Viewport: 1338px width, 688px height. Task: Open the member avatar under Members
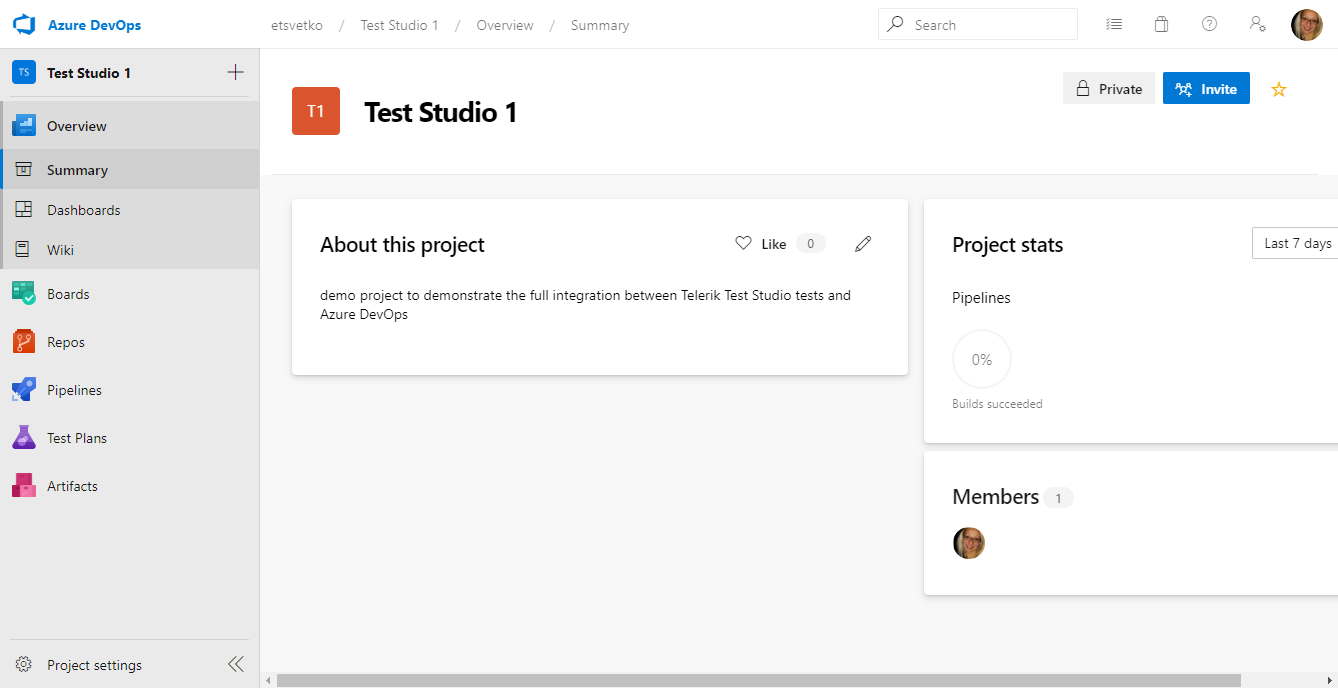pyautogui.click(x=969, y=543)
